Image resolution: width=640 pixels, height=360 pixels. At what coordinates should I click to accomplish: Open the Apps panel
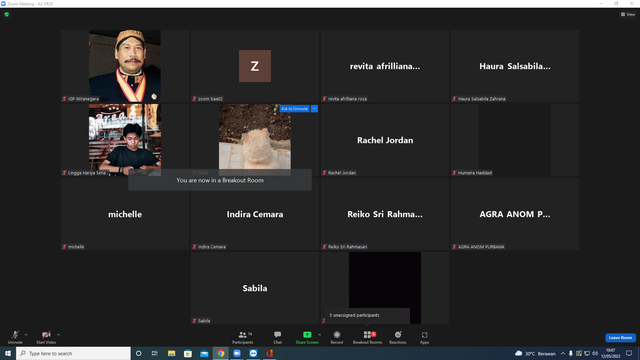click(x=424, y=337)
